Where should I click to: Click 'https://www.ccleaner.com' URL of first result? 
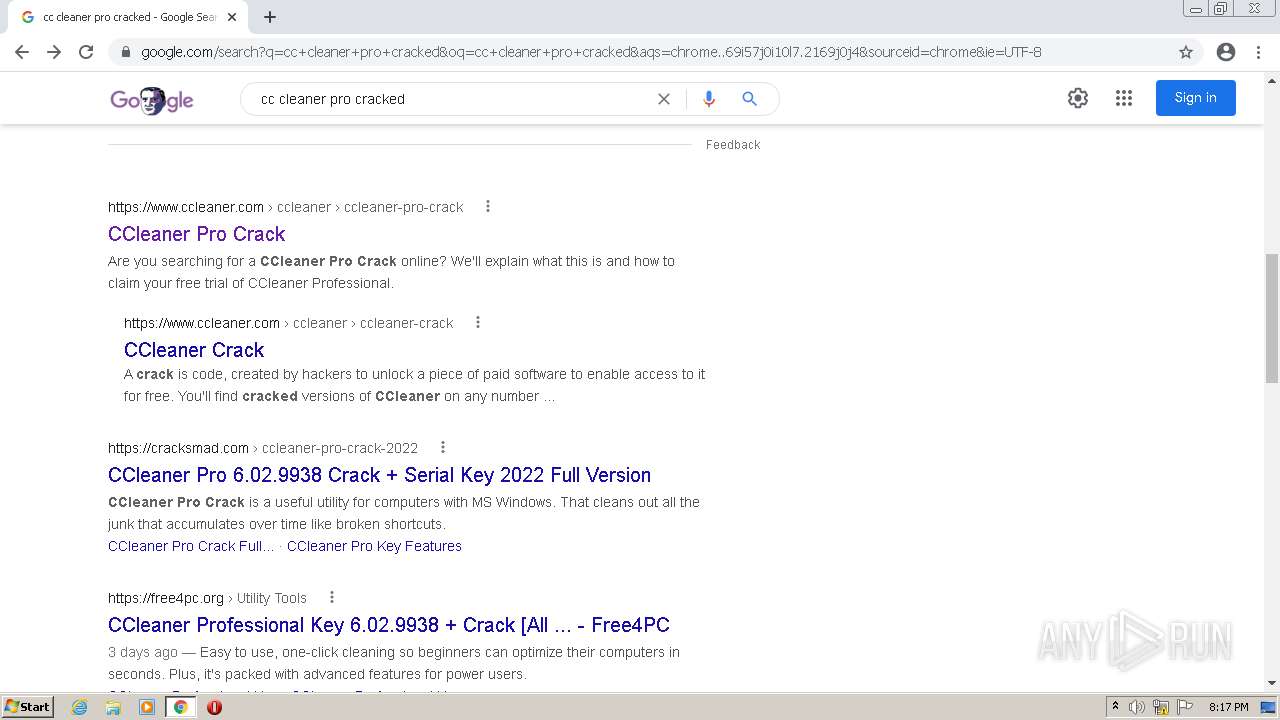click(x=186, y=207)
